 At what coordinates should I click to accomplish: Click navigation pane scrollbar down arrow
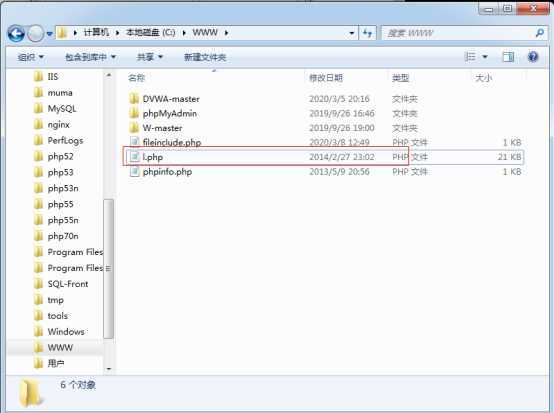108,369
